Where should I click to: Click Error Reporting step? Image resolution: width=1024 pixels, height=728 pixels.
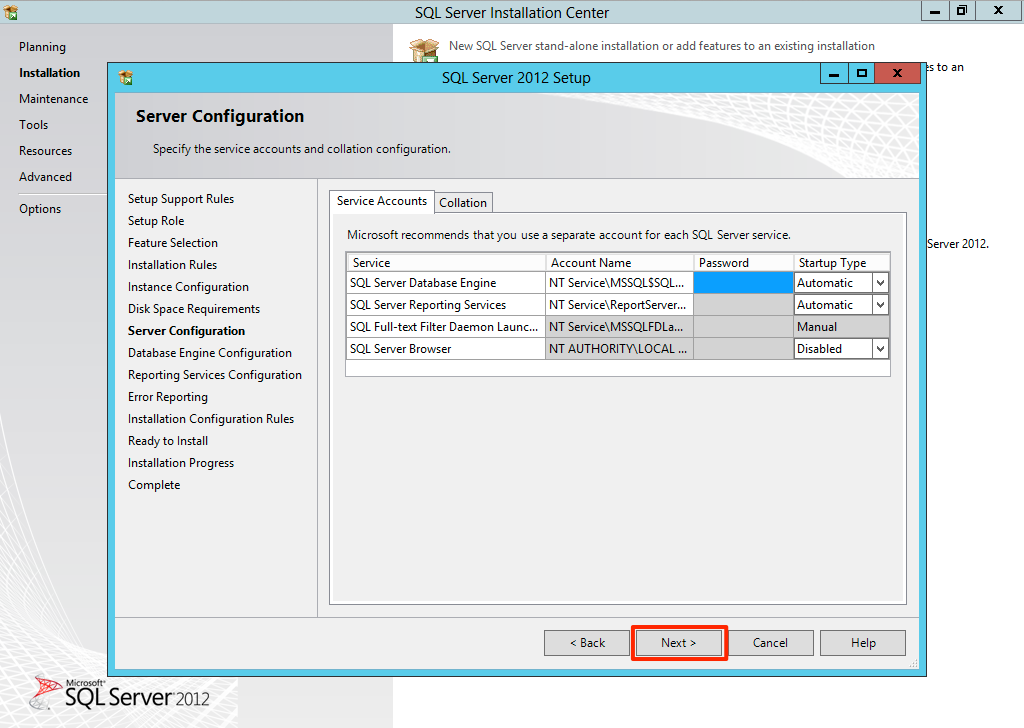coord(168,397)
